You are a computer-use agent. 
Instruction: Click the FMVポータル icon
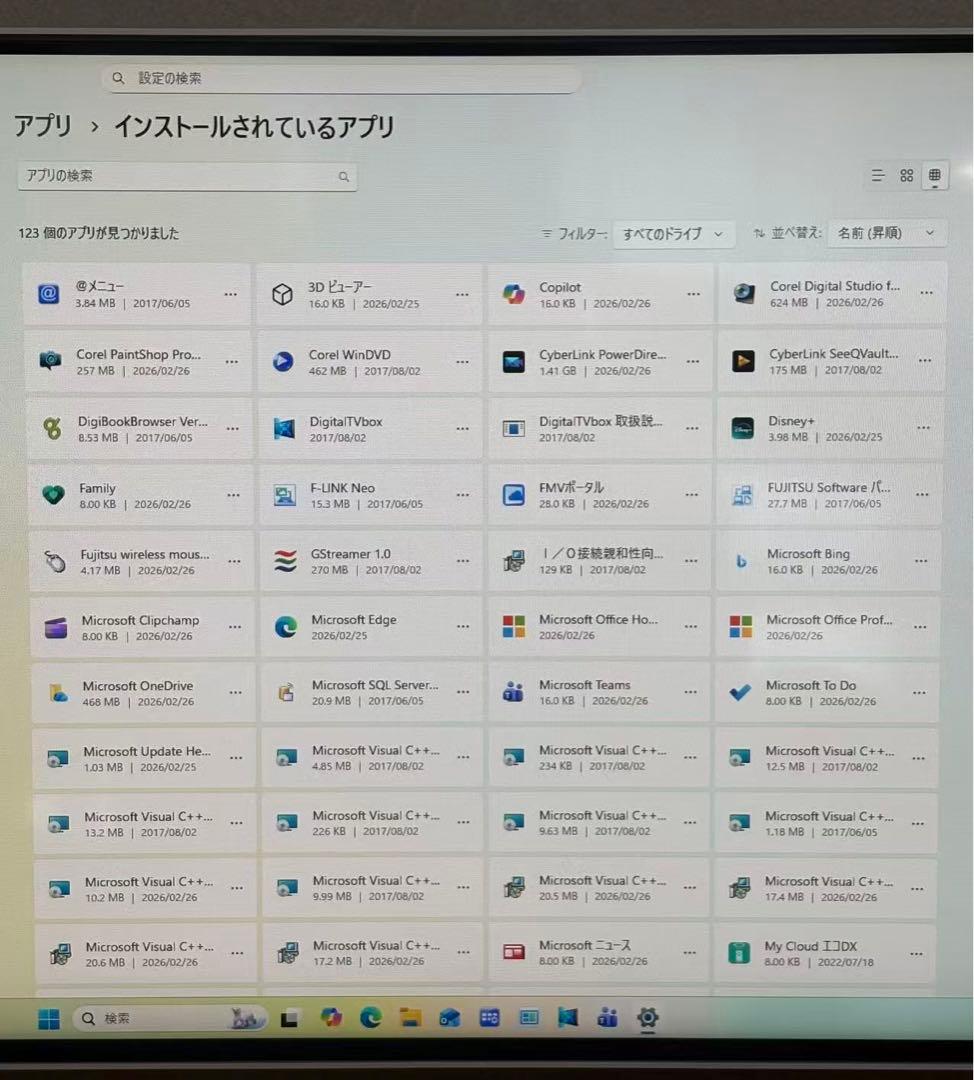click(514, 495)
